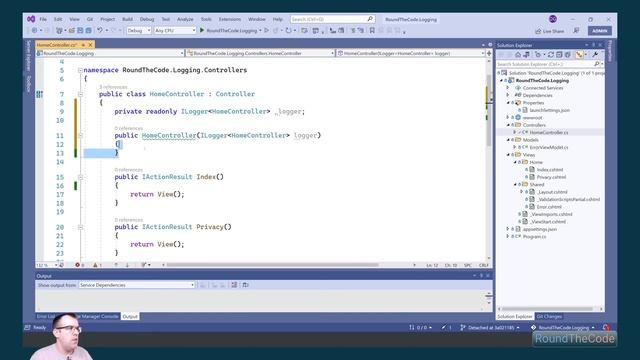Open the File menu

[43, 19]
